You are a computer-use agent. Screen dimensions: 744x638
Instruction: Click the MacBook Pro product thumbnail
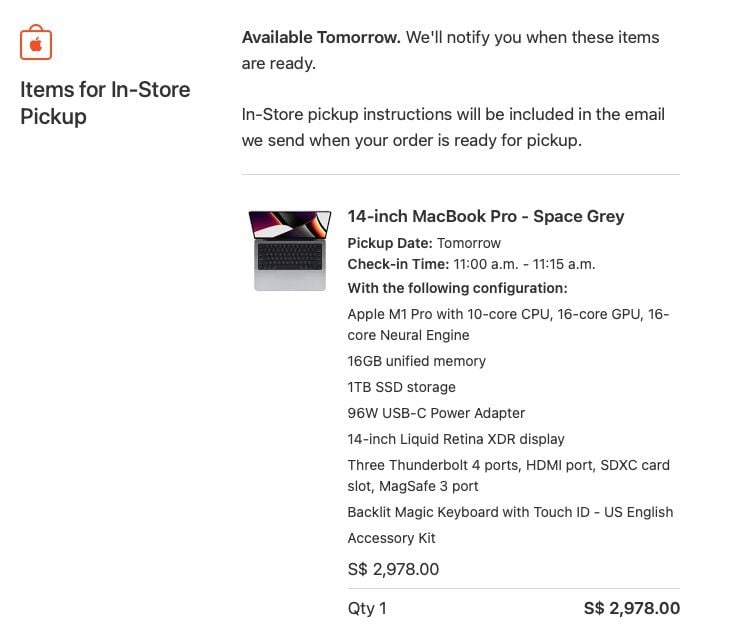[290, 250]
